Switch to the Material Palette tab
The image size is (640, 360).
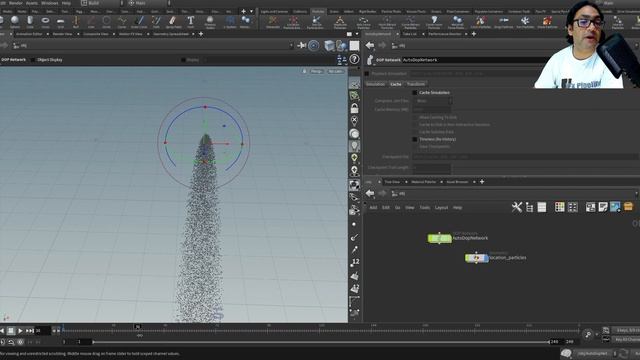point(424,182)
